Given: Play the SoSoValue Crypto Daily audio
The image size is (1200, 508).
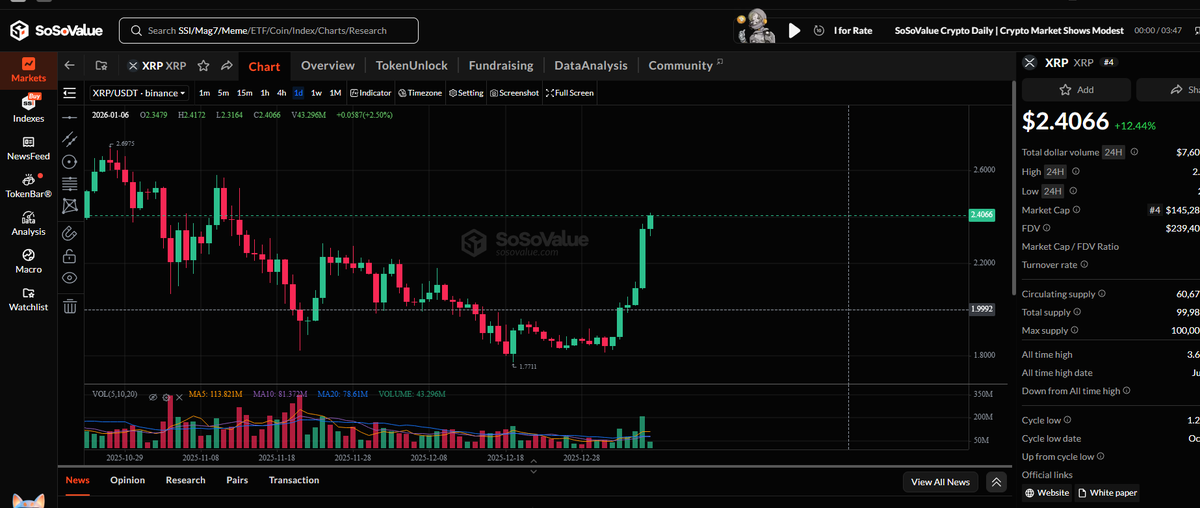Looking at the screenshot, I should [794, 31].
